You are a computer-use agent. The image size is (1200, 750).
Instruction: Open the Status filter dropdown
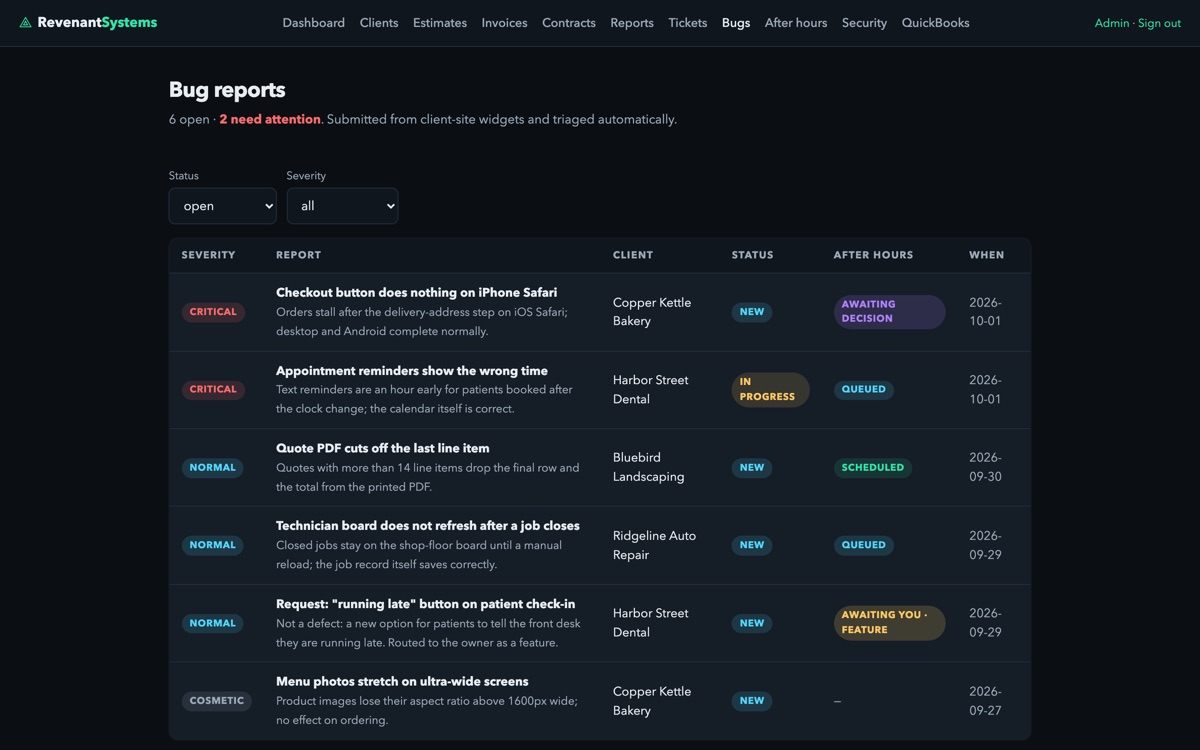point(223,206)
